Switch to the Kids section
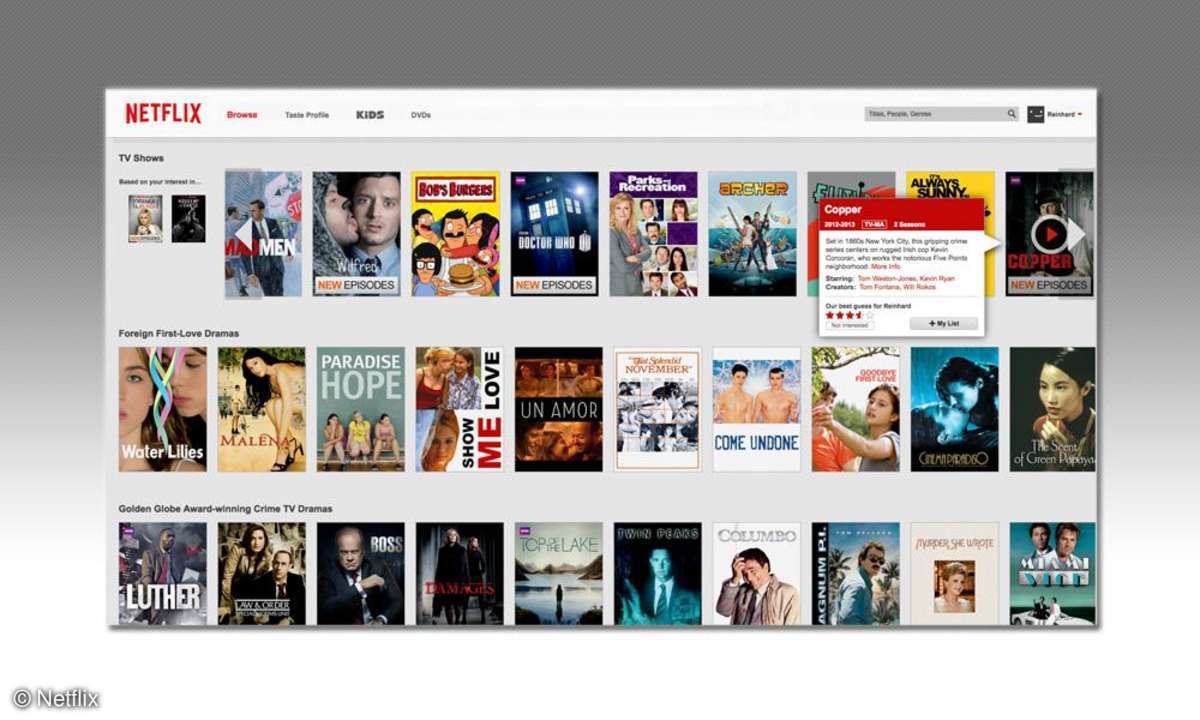 pos(370,115)
